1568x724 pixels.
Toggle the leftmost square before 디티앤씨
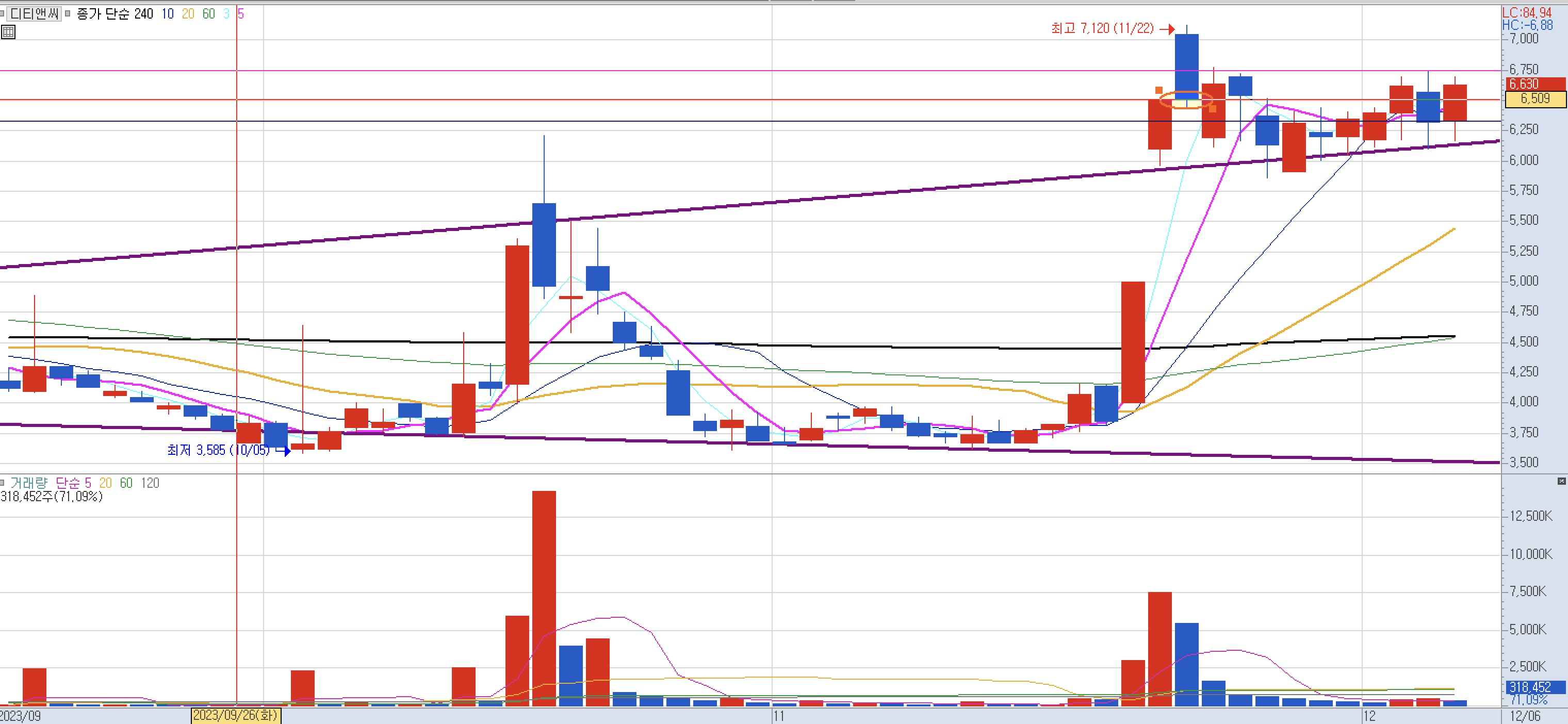[3, 13]
